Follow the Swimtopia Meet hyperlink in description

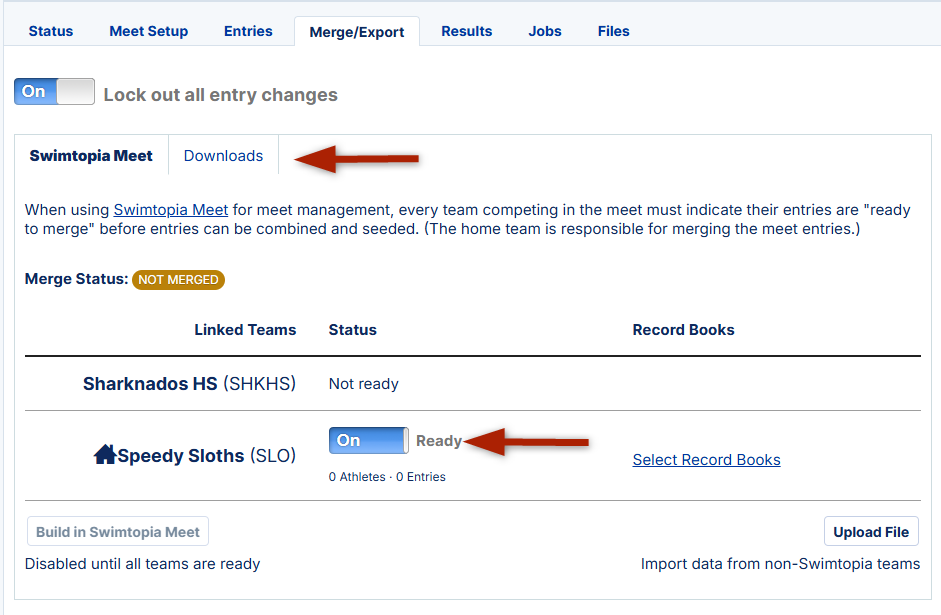click(x=170, y=210)
